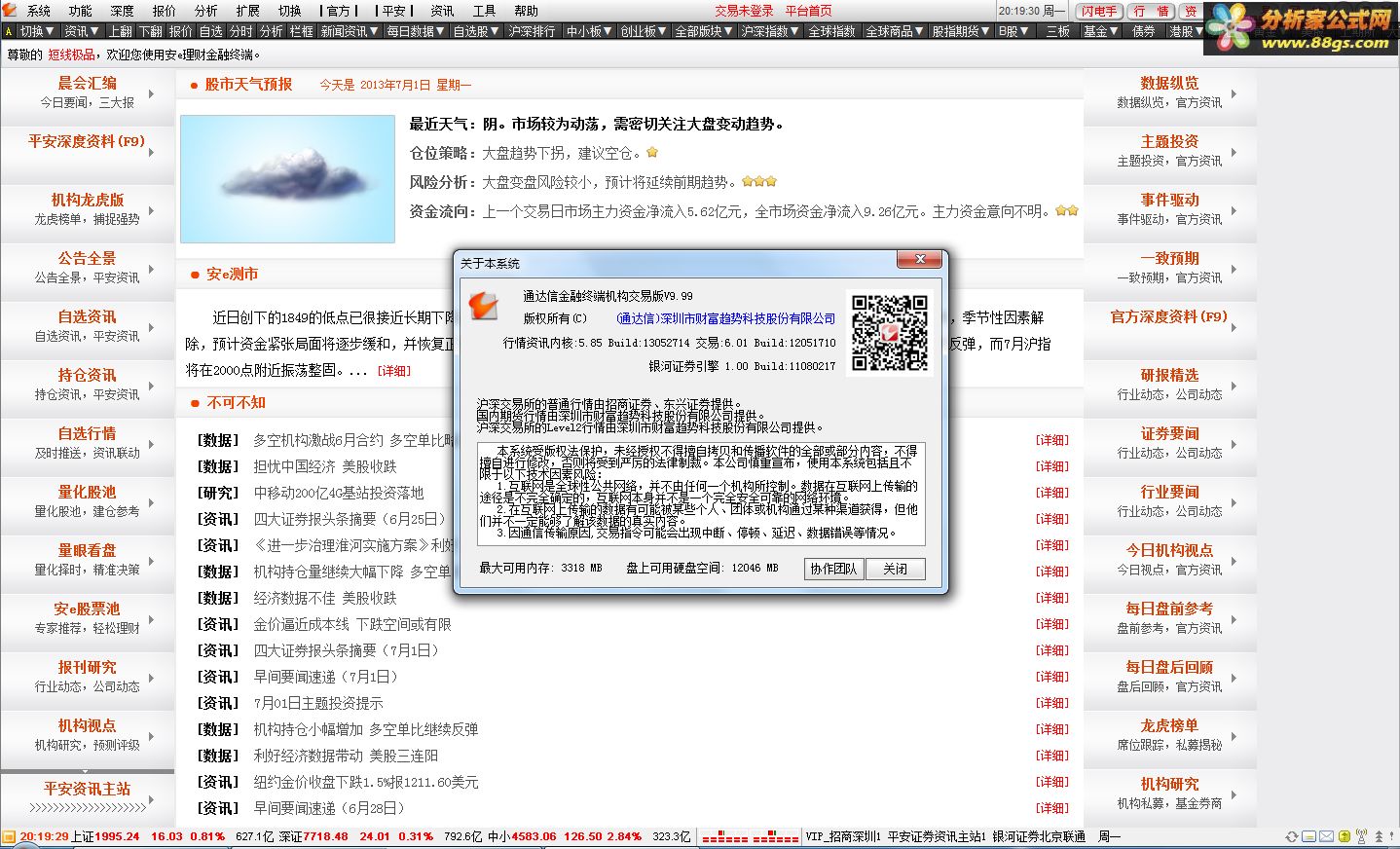Open the 帮助 menu

tap(526, 11)
